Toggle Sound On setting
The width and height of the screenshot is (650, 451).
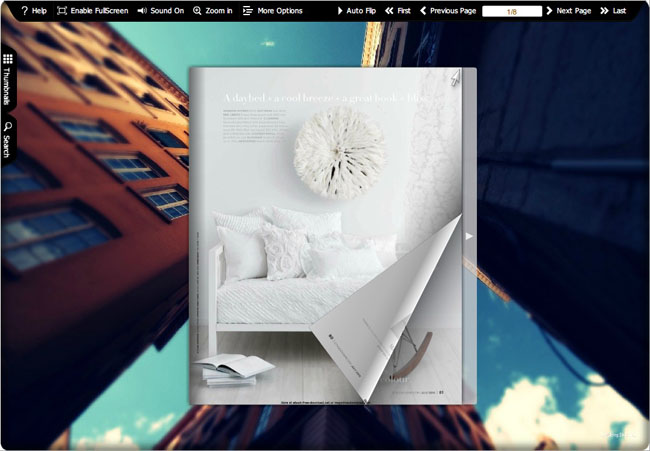click(x=160, y=11)
